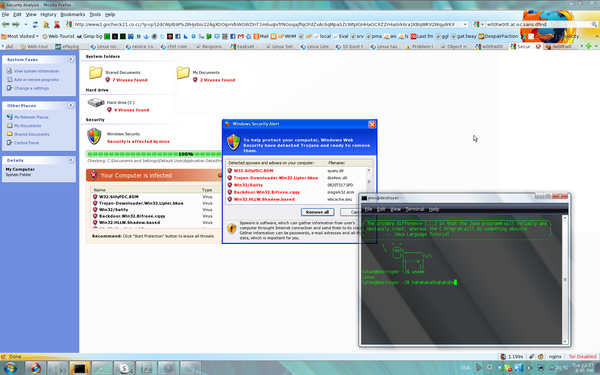600x375 pixels.
Task: Expand the URL bar history dropdown arrow
Action: pos(465,24)
